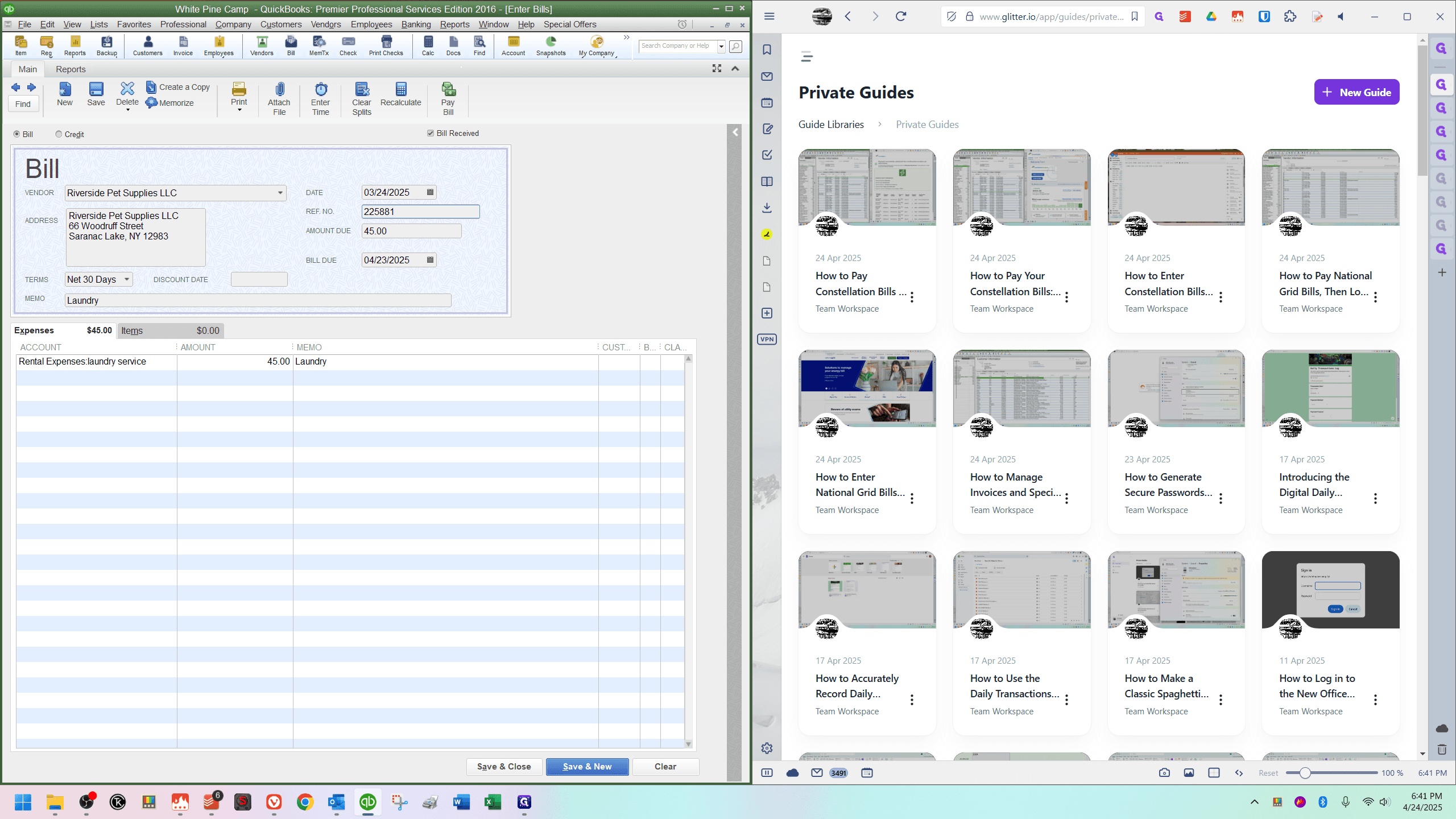Toggle full-screen view of Enter Bills window
1456x819 pixels.
click(717, 69)
